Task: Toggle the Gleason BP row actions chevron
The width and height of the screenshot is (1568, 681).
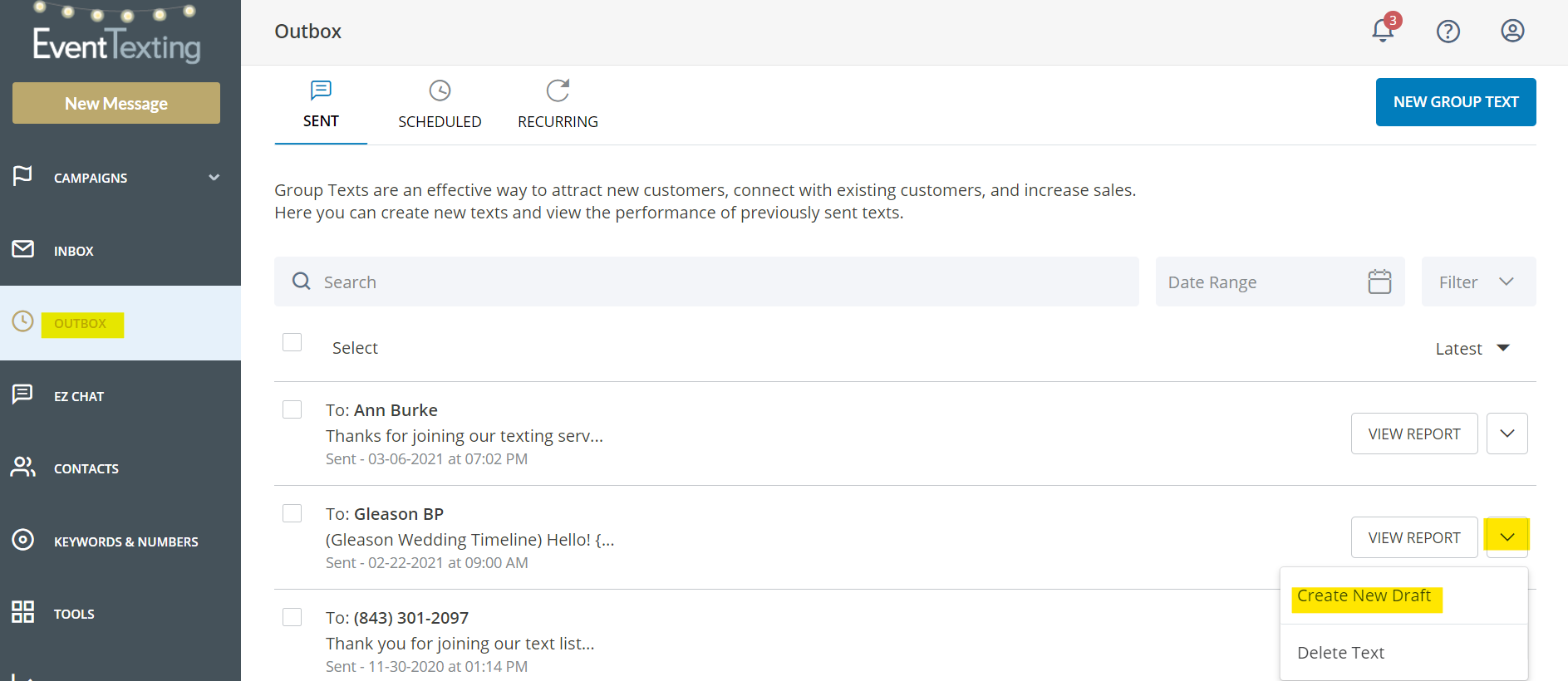Action: [x=1507, y=537]
